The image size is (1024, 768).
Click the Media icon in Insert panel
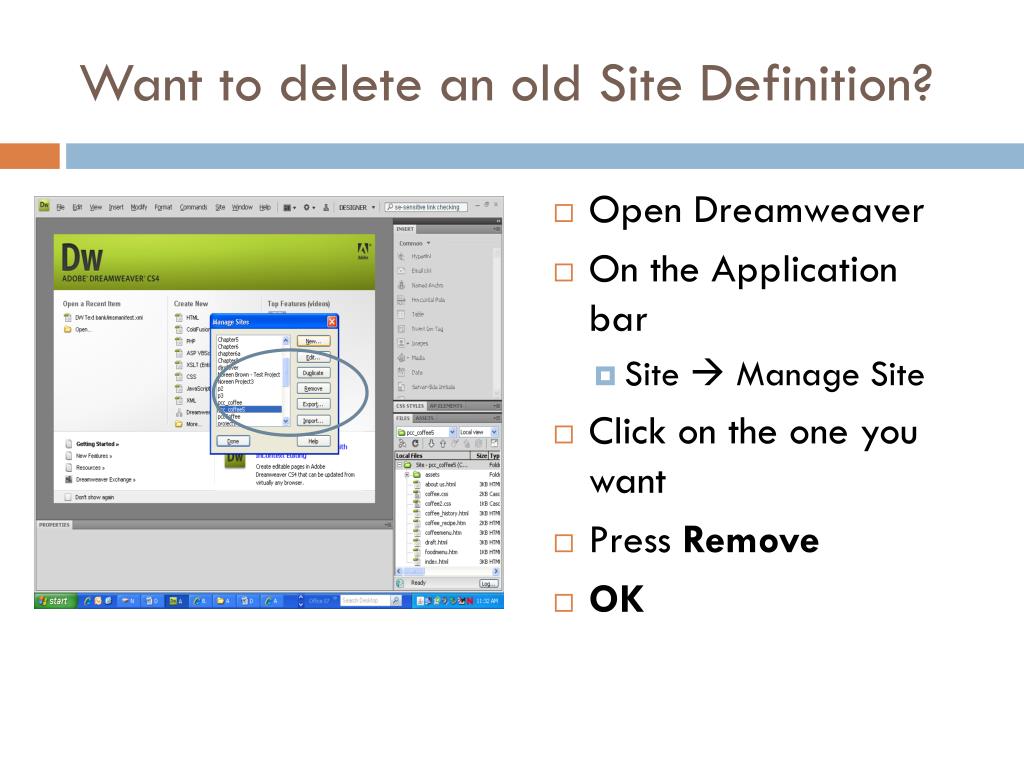402,357
